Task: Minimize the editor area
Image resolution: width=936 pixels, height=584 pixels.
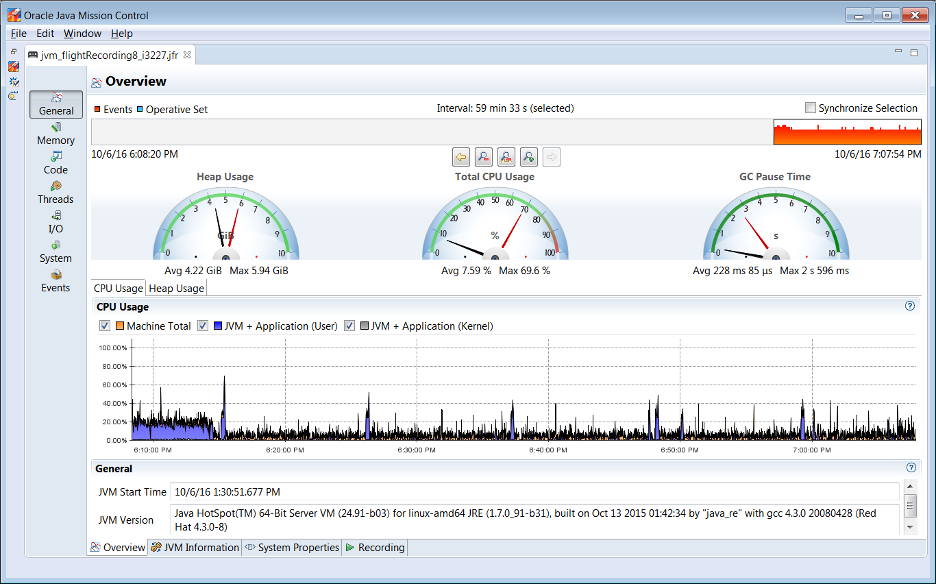Action: click(x=898, y=52)
